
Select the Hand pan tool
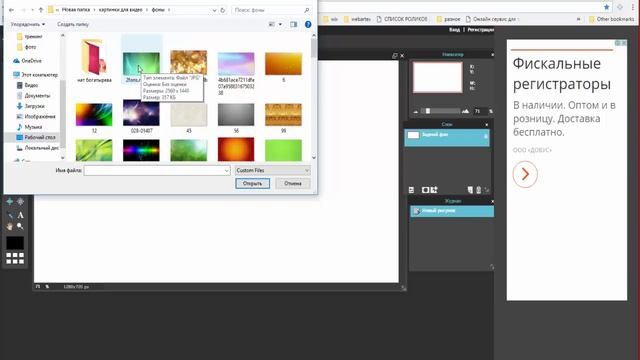pyautogui.click(x=10, y=226)
